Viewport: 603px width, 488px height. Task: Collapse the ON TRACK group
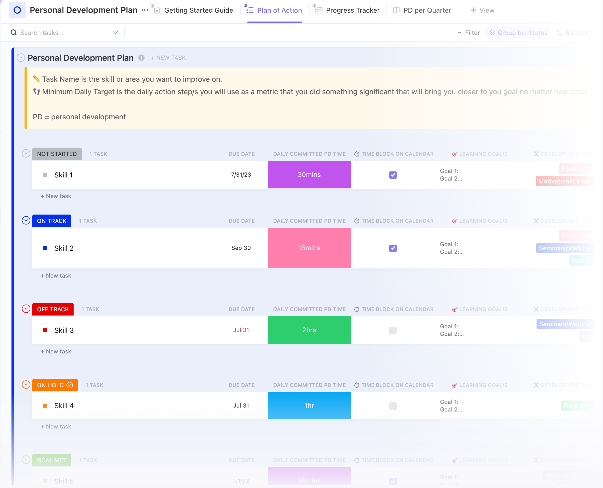click(x=26, y=220)
